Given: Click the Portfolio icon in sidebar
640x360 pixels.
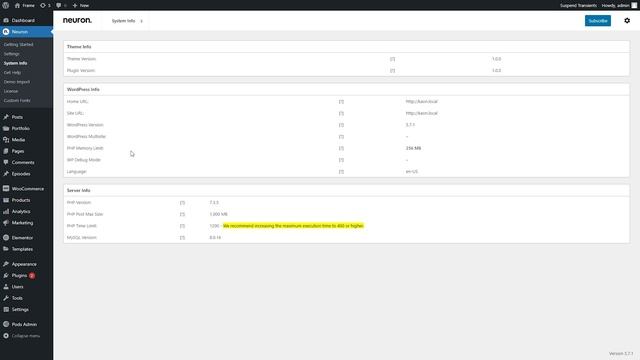Looking at the screenshot, I should [x=6, y=129].
